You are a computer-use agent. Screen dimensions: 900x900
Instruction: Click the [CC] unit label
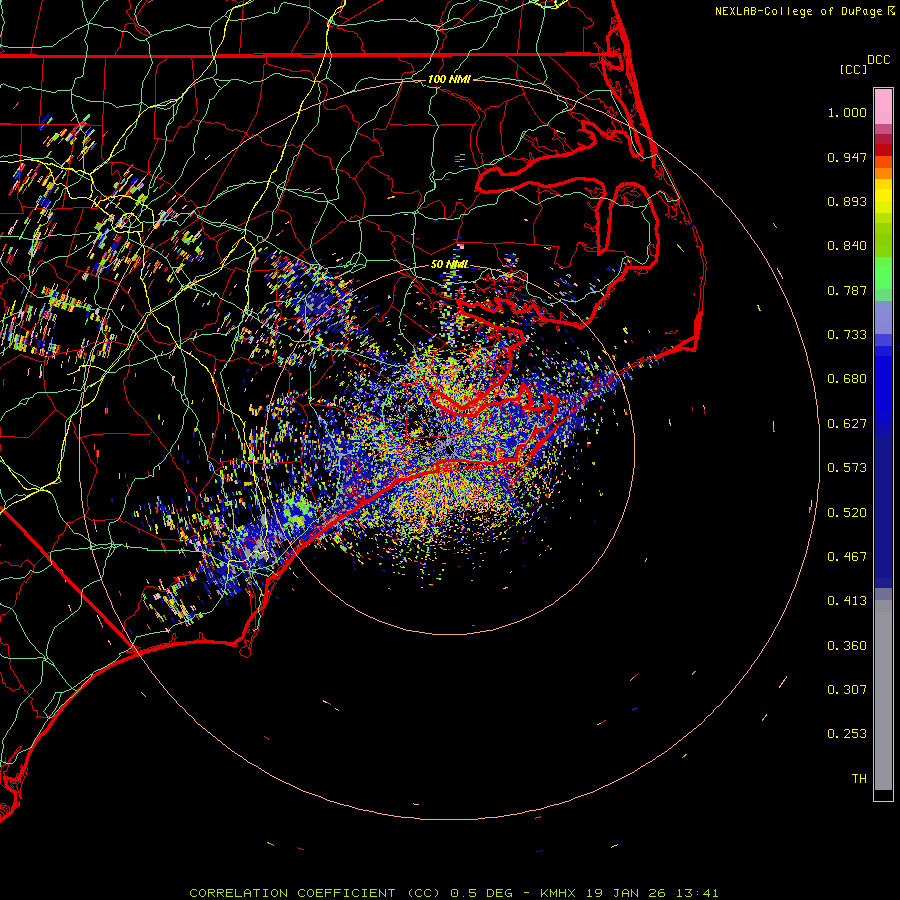854,69
